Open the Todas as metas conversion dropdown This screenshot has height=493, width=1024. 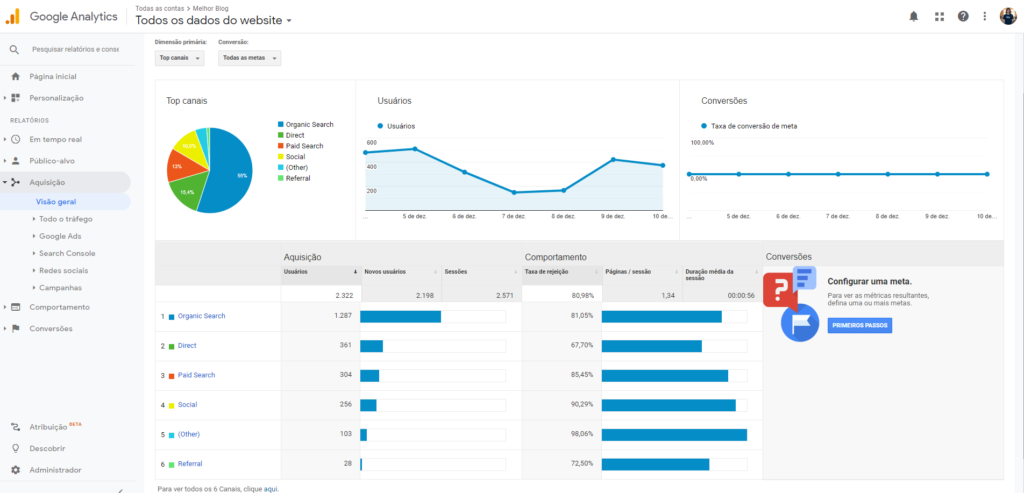[x=249, y=58]
